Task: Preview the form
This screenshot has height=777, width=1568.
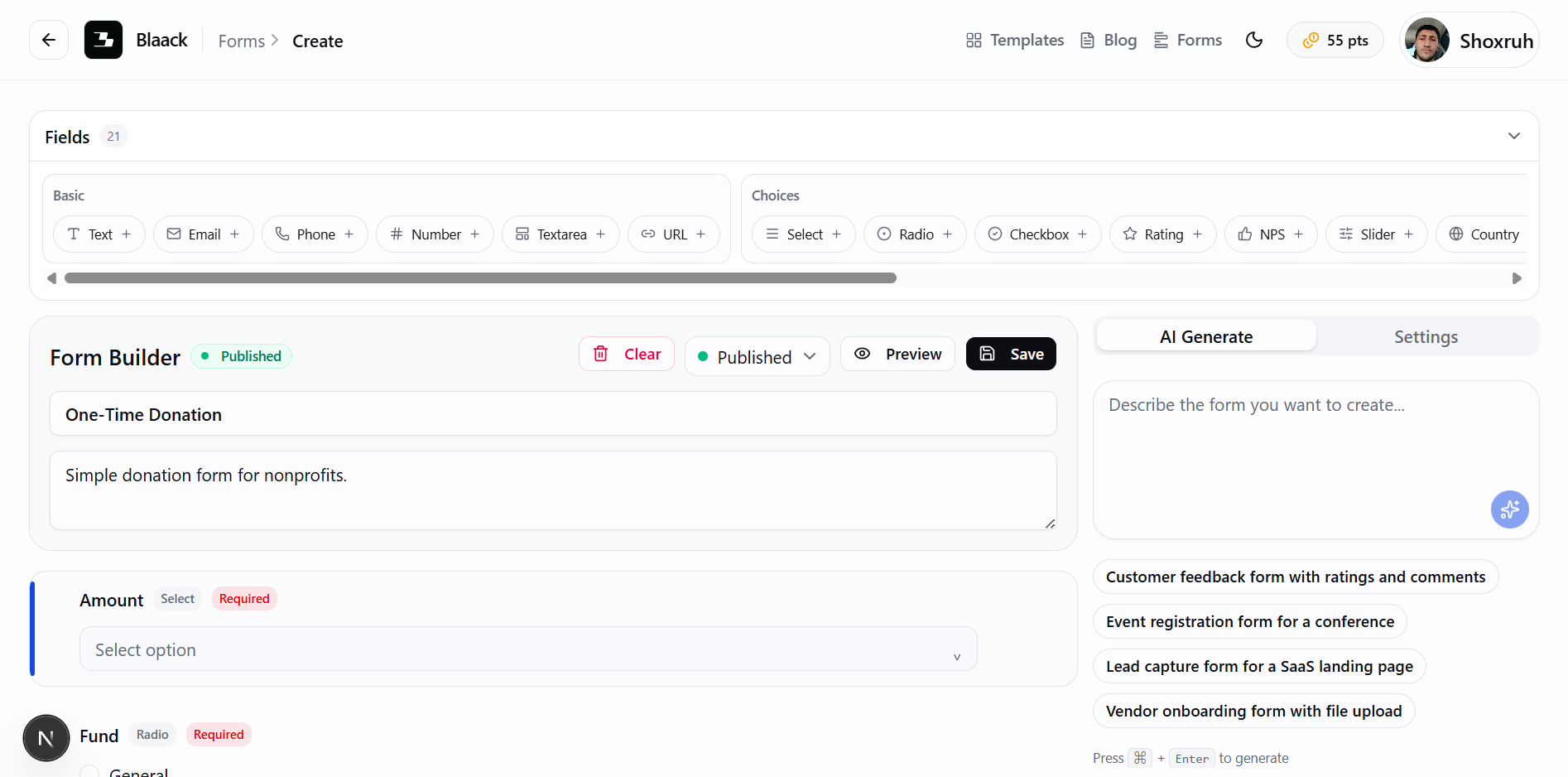Action: coord(897,354)
